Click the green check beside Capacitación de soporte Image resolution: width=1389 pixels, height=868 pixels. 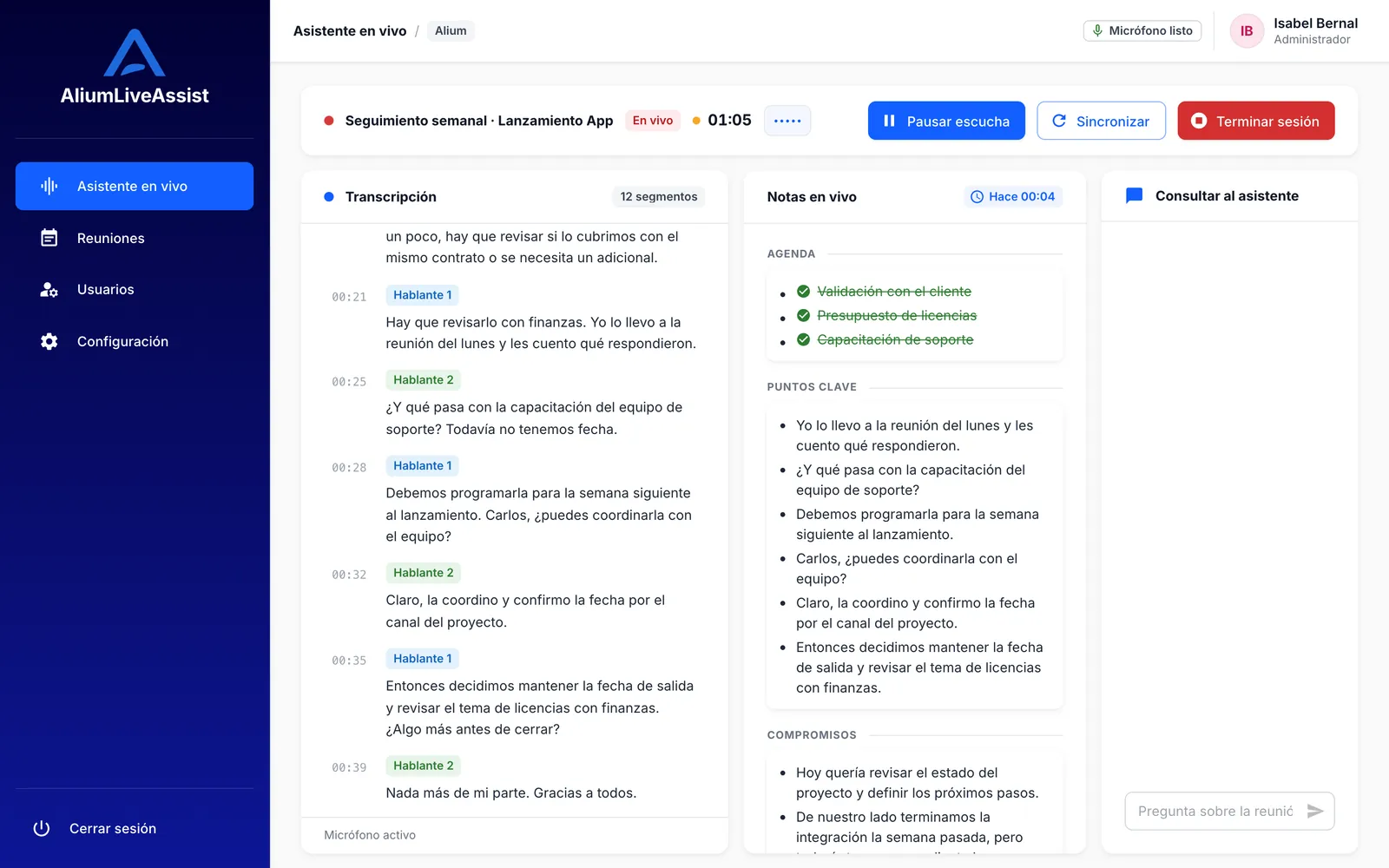(804, 339)
